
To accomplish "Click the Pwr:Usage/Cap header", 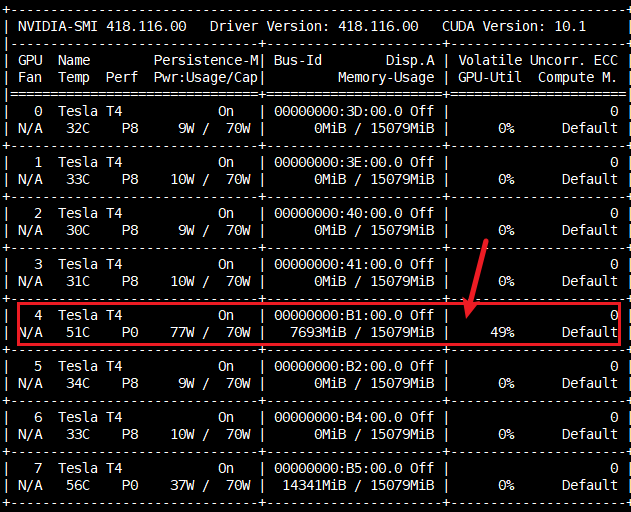I will tap(206, 77).
